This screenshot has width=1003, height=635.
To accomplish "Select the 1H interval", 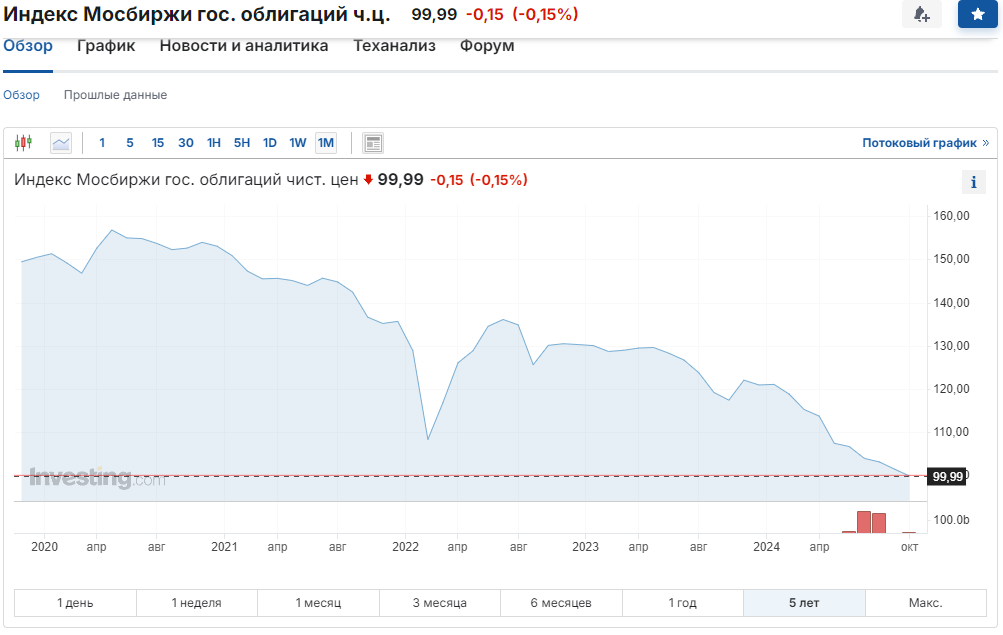I will (214, 143).
